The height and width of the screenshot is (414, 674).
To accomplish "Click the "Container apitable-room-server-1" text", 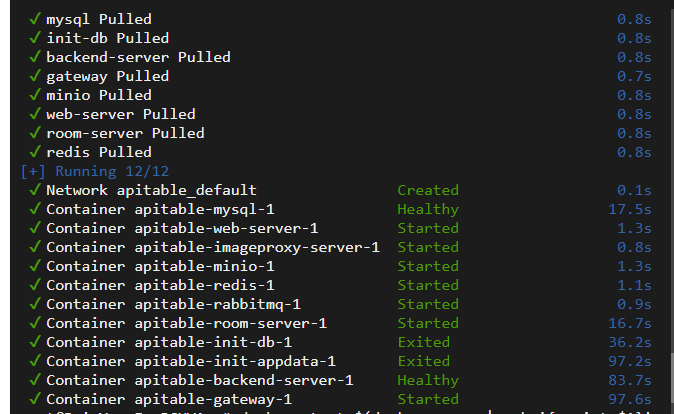I will pyautogui.click(x=187, y=323).
